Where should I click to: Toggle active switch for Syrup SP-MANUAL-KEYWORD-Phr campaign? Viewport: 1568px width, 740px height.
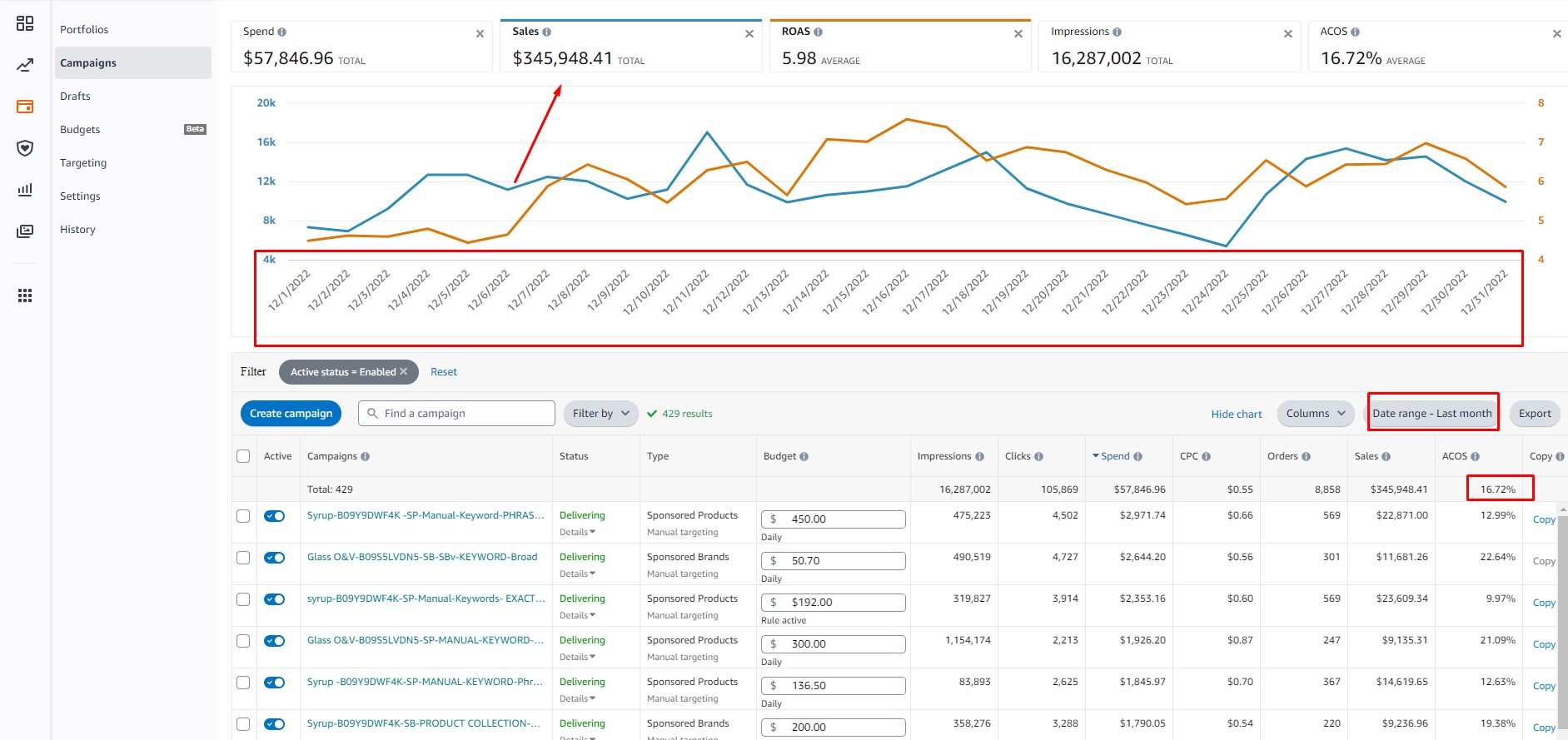tap(275, 683)
